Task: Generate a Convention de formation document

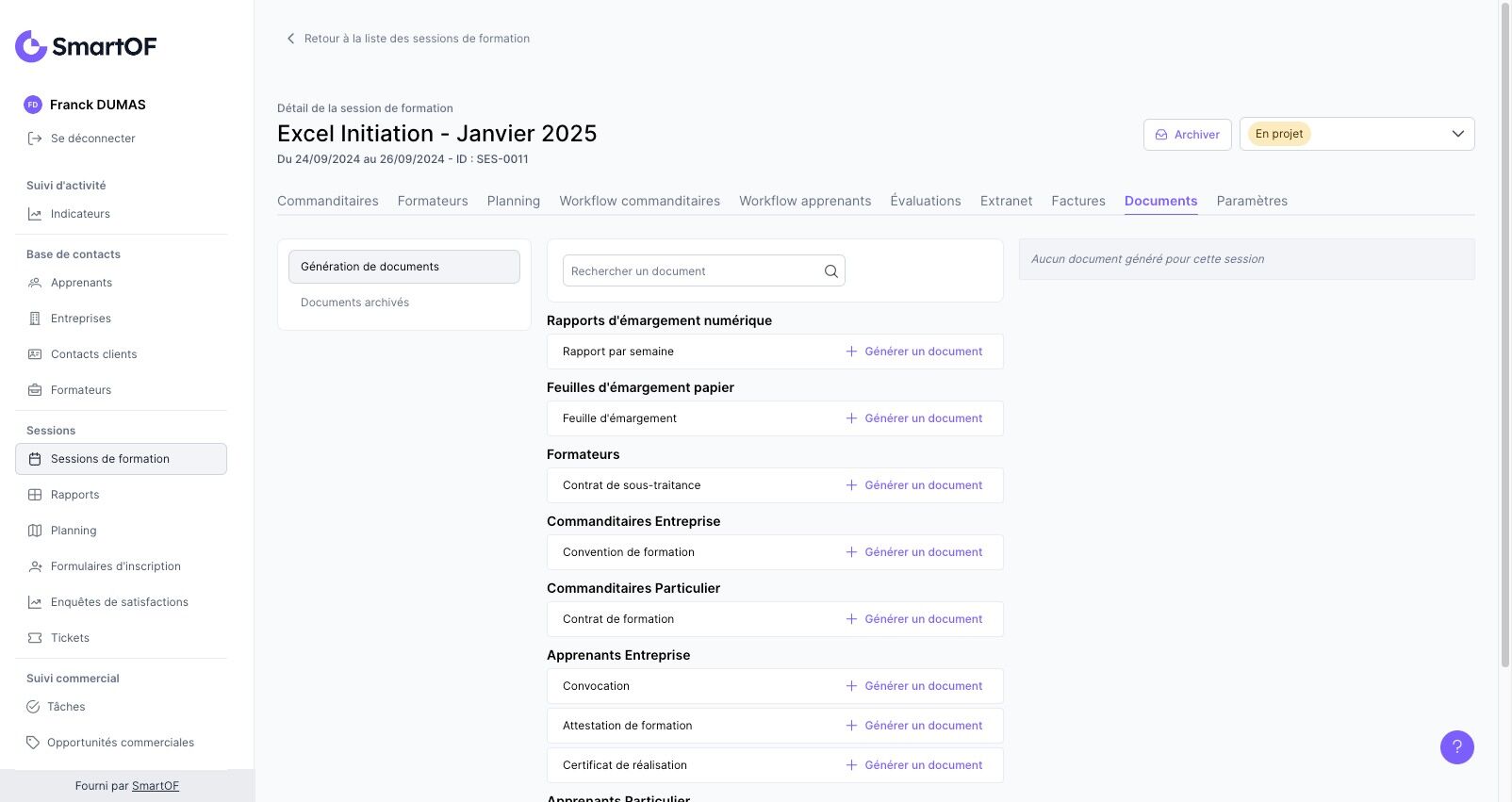Action: pyautogui.click(x=913, y=552)
